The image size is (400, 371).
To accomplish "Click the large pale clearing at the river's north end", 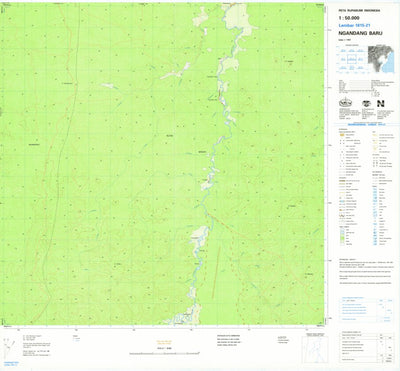I will pyautogui.click(x=241, y=18).
